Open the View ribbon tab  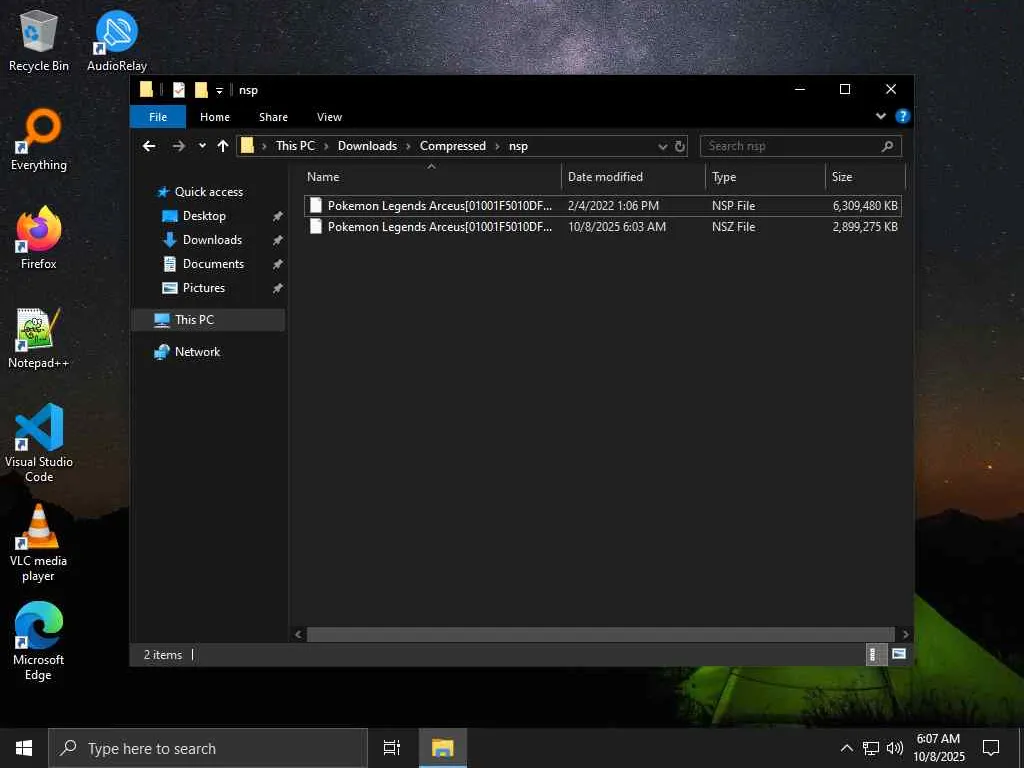click(x=329, y=117)
